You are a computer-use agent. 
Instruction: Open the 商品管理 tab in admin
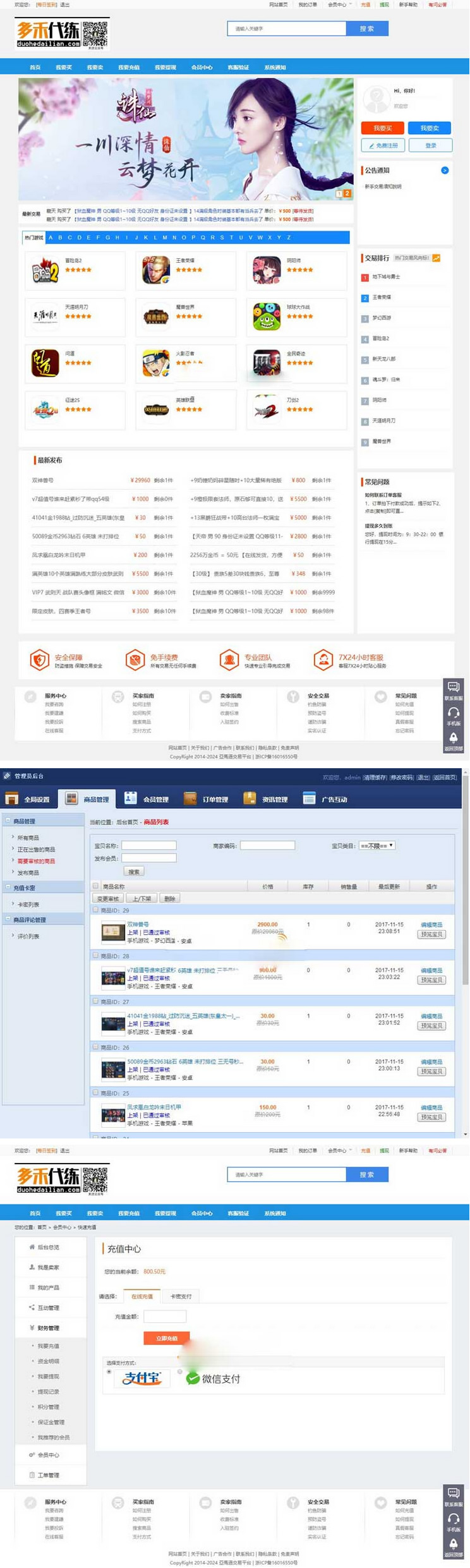[88, 799]
